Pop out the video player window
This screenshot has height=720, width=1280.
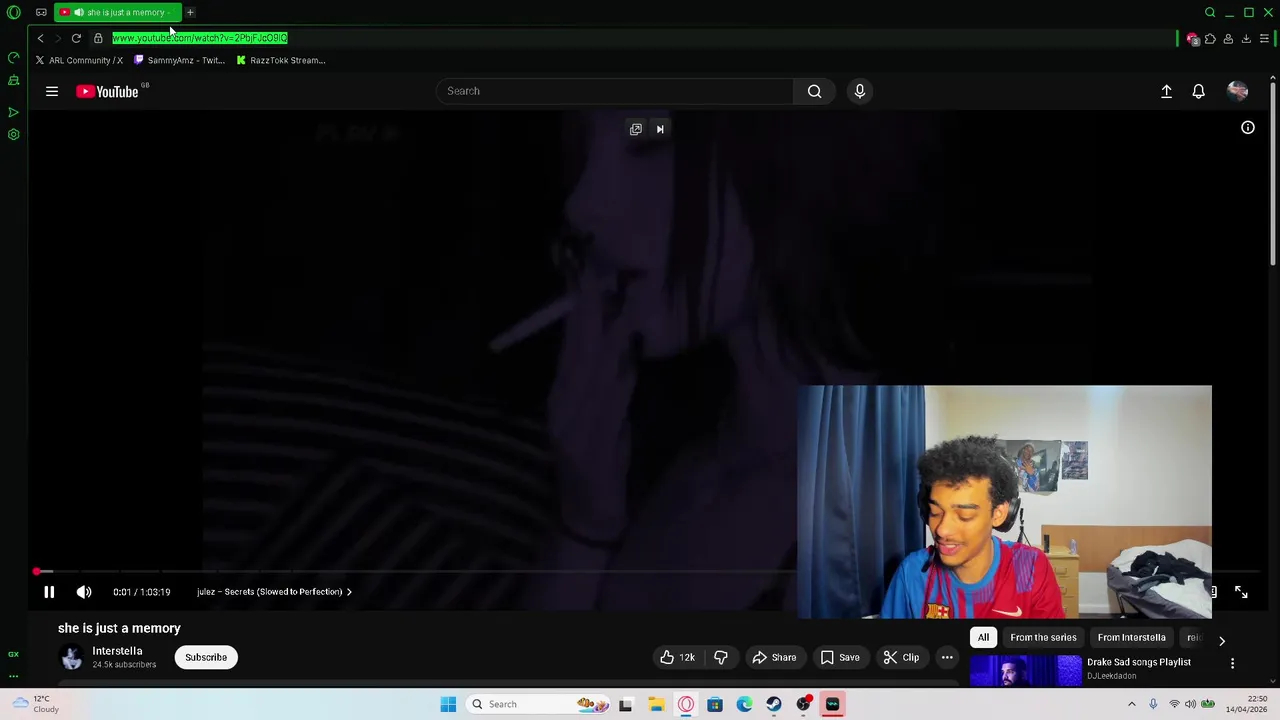point(636,129)
